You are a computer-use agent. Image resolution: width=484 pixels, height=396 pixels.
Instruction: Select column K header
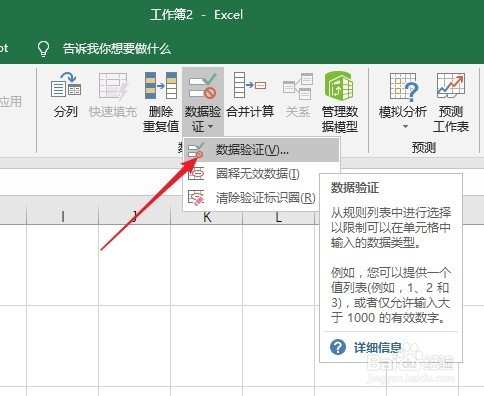(207, 217)
